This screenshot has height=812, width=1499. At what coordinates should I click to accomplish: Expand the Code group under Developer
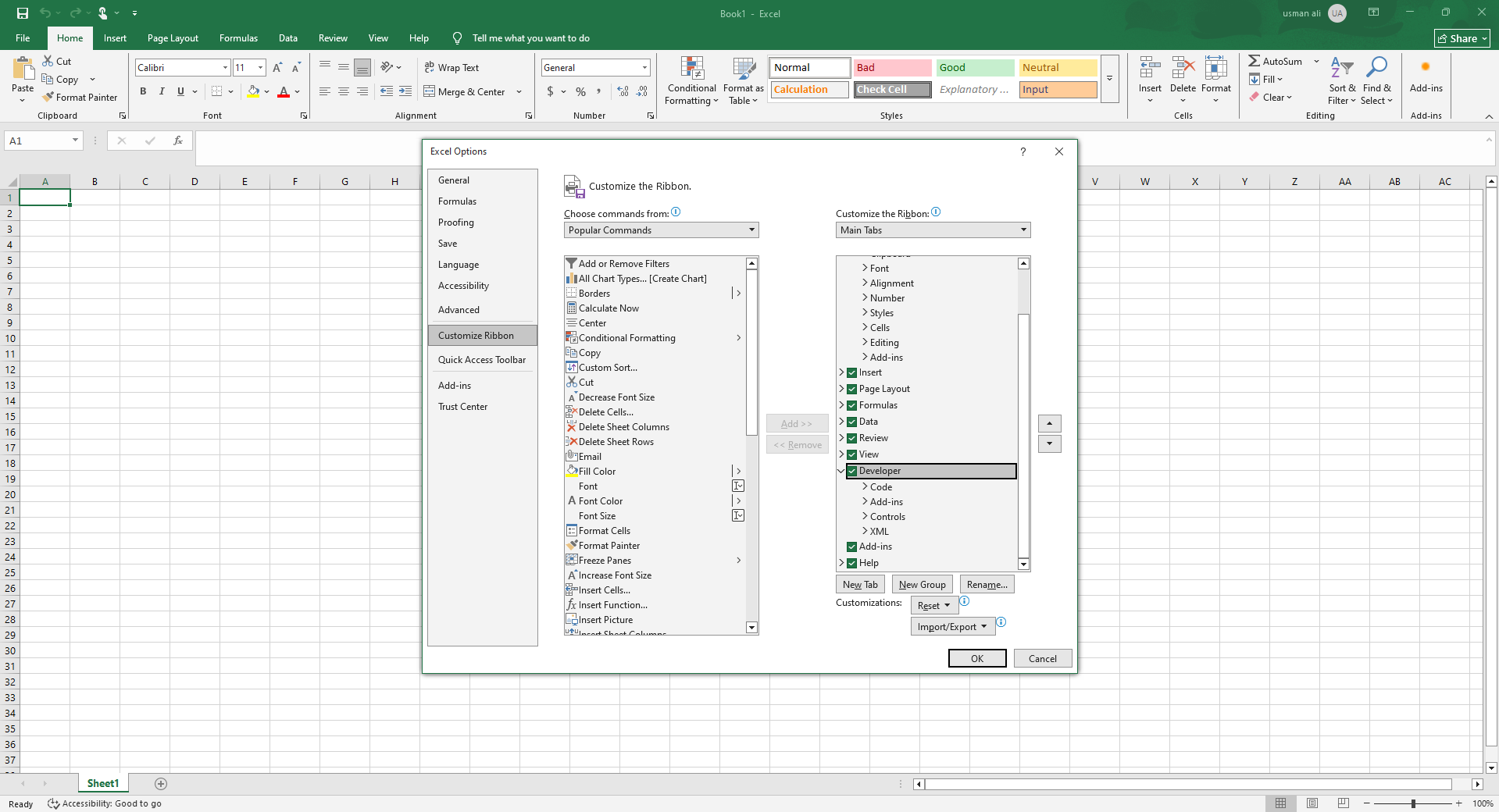pos(865,487)
